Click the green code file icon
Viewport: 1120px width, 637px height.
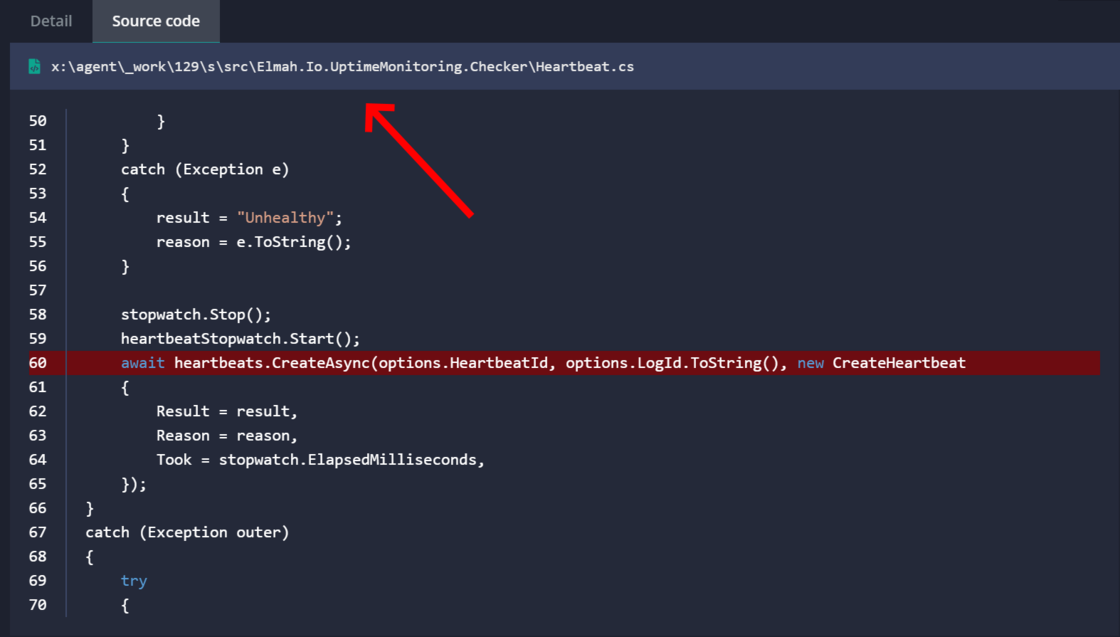(x=34, y=66)
